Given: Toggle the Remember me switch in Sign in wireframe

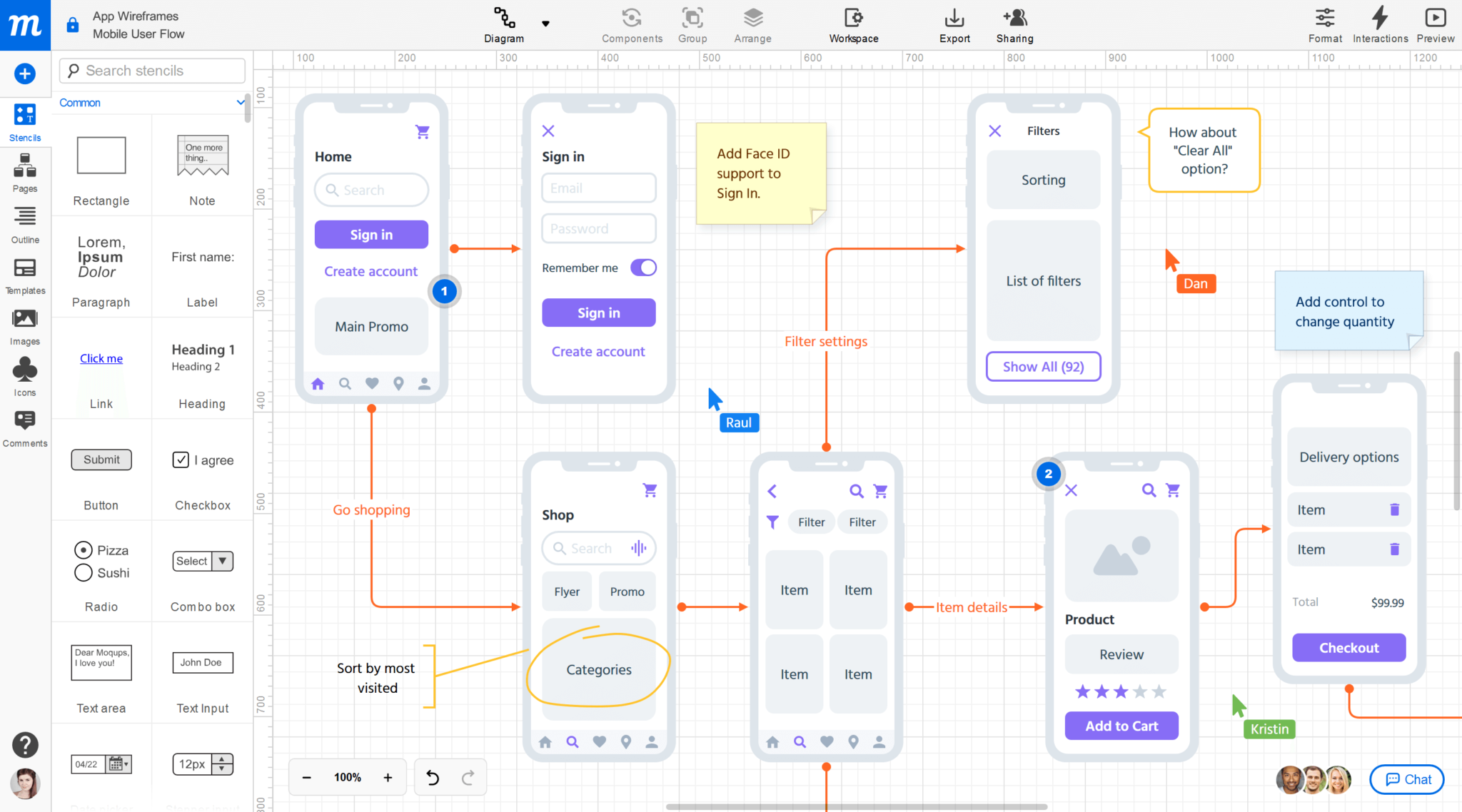Looking at the screenshot, I should coord(642,268).
